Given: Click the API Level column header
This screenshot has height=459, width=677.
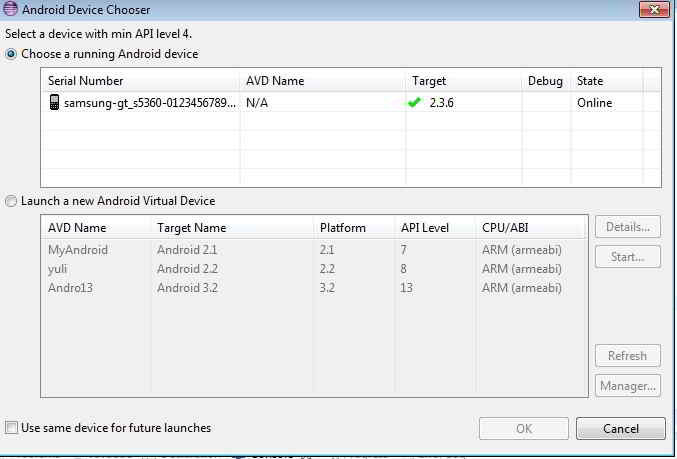Looking at the screenshot, I should click(x=433, y=228).
